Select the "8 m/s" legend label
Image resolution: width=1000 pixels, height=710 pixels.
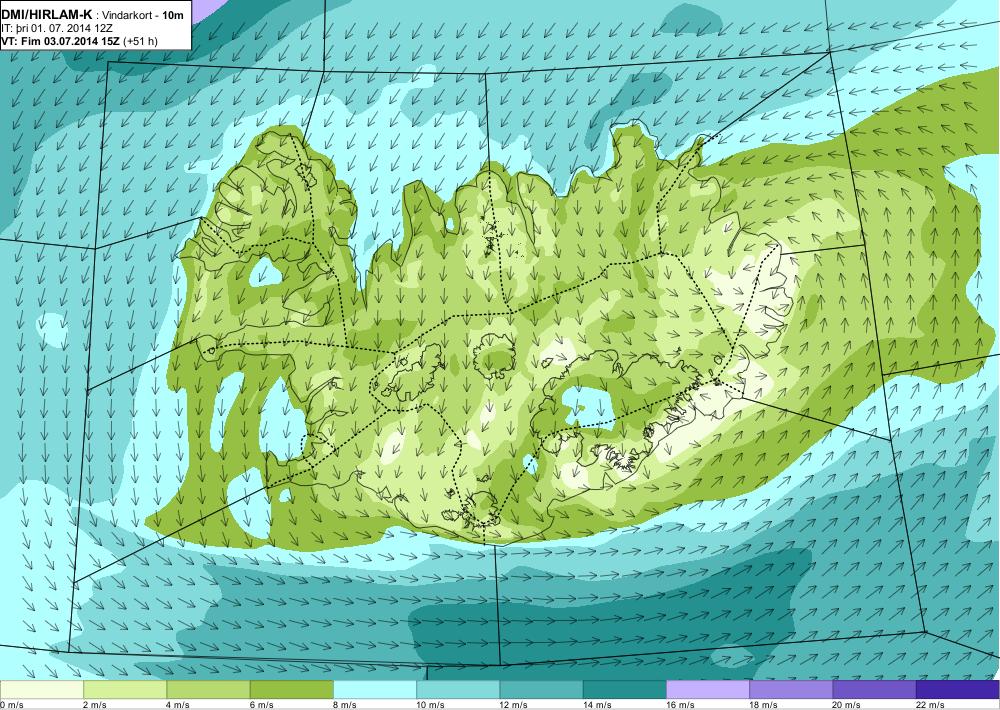(x=345, y=705)
